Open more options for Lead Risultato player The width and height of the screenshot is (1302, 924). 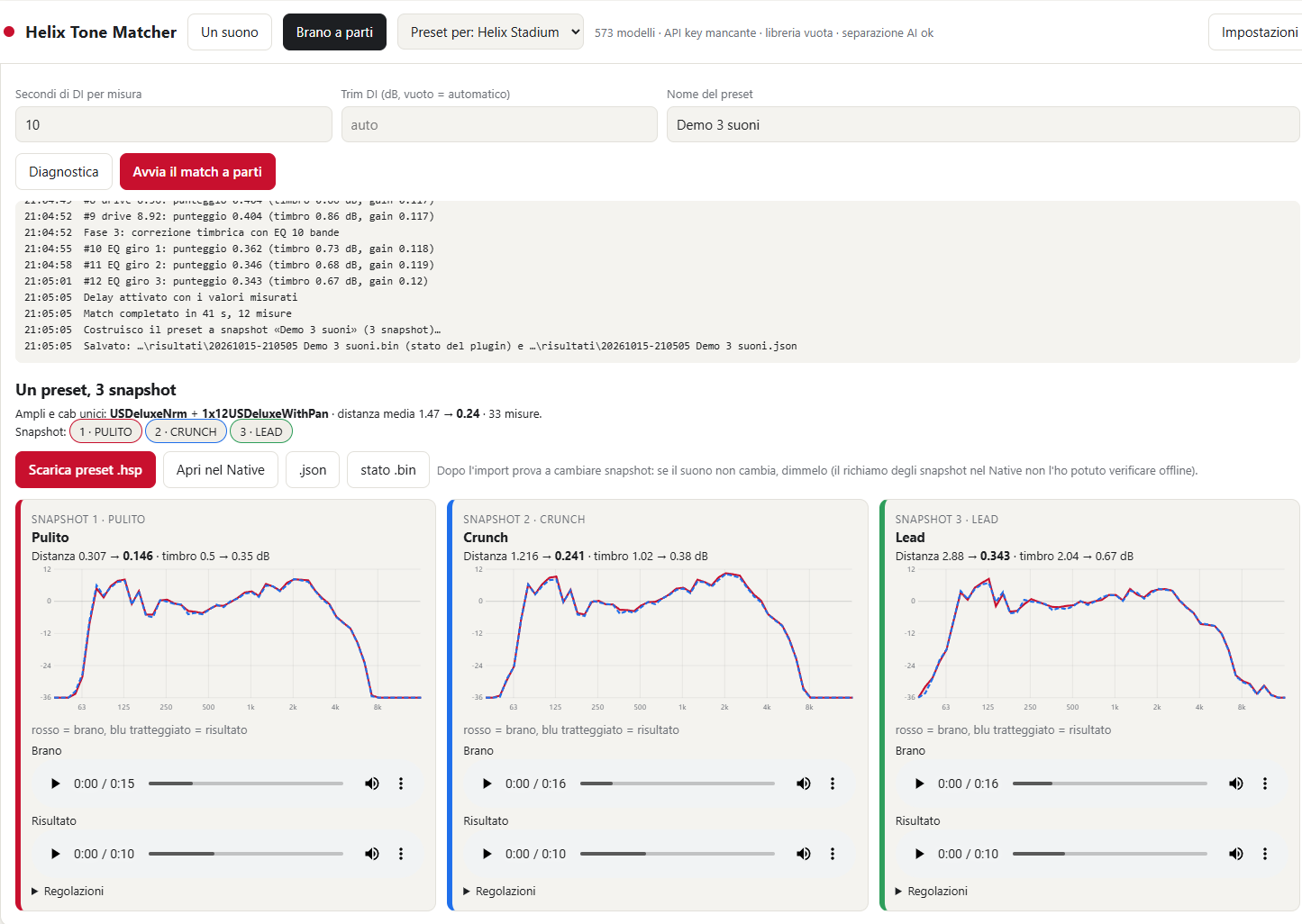[x=1265, y=854]
